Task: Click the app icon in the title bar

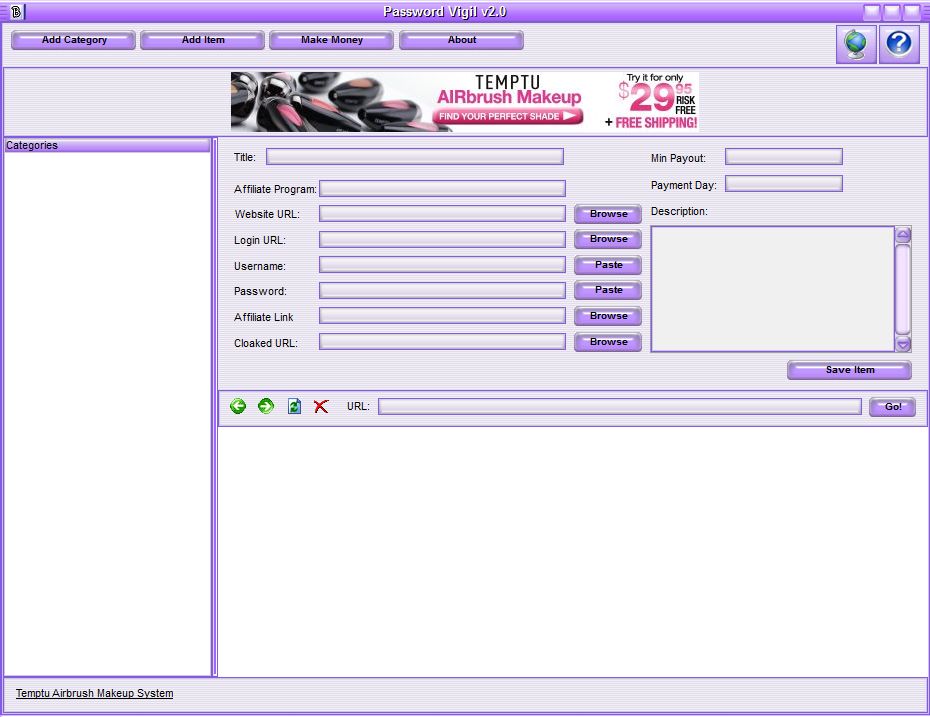Action: [16, 11]
